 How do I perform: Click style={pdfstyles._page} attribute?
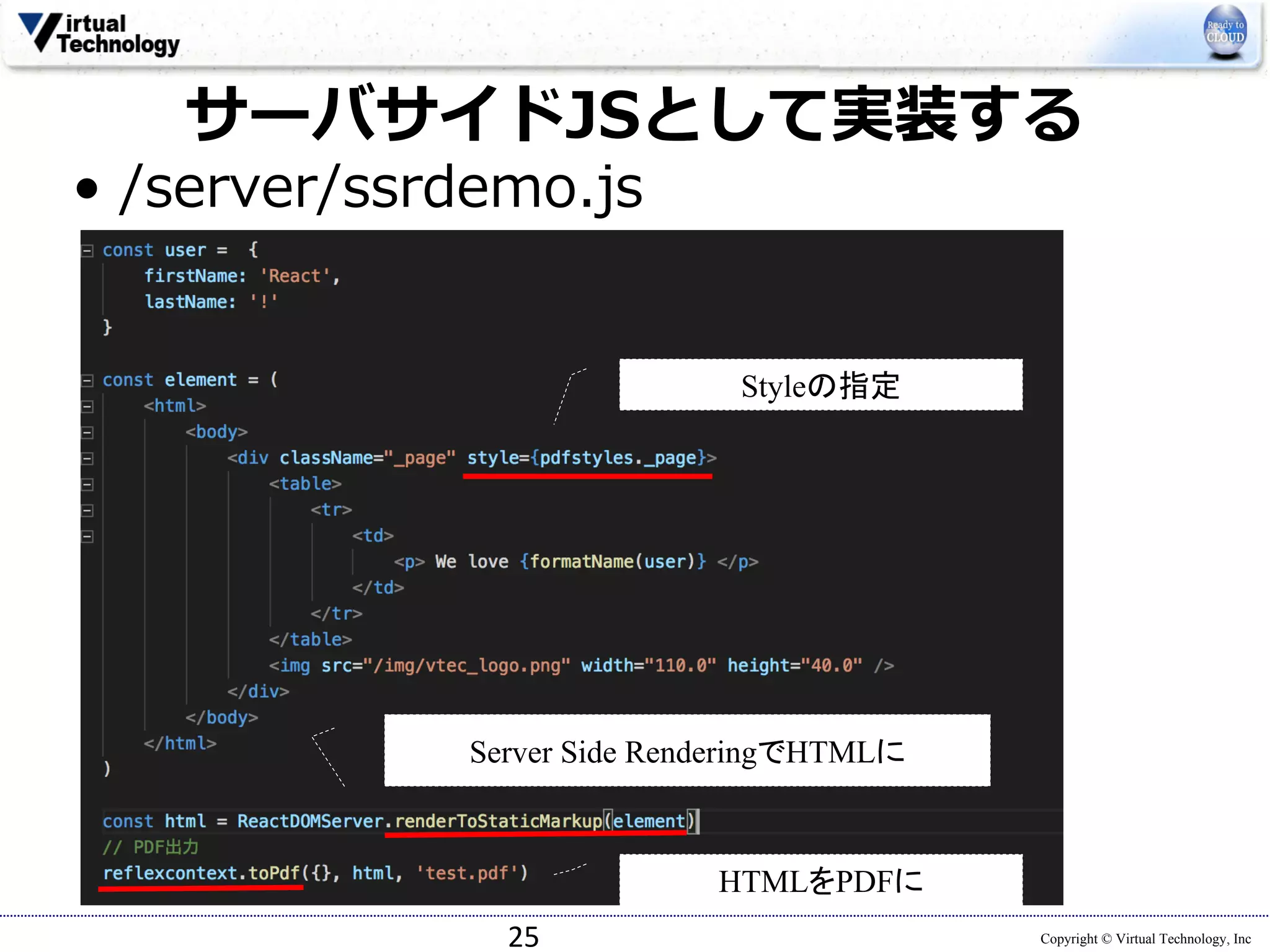587,458
